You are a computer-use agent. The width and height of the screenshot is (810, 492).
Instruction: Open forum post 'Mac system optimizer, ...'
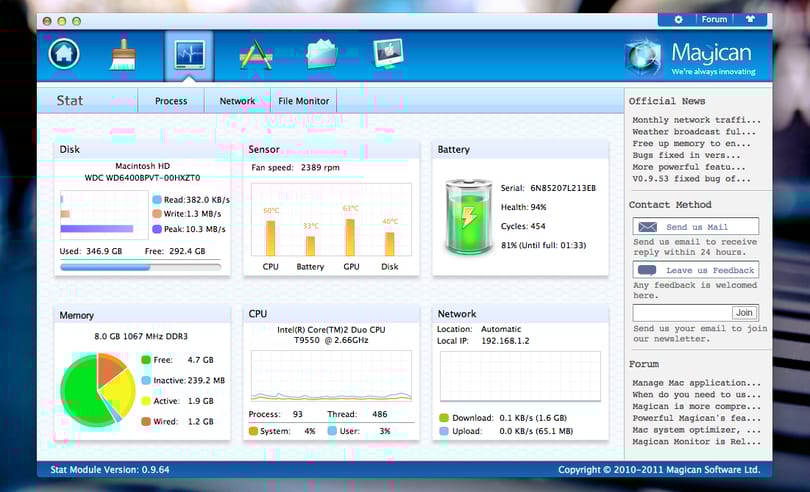click(696, 430)
